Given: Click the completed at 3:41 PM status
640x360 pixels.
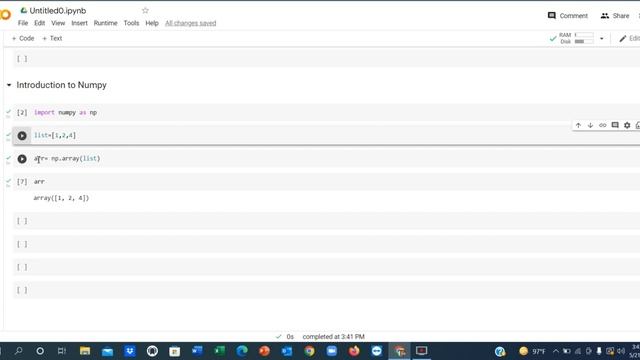Looking at the screenshot, I should click(333, 337).
